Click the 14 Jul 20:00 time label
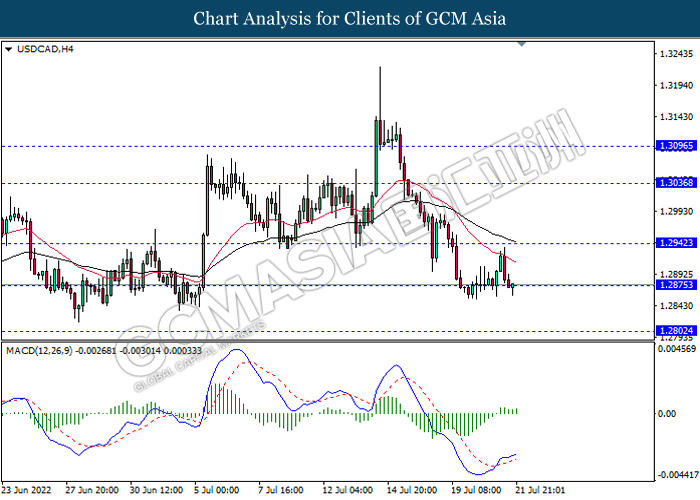The image size is (700, 500). [412, 490]
